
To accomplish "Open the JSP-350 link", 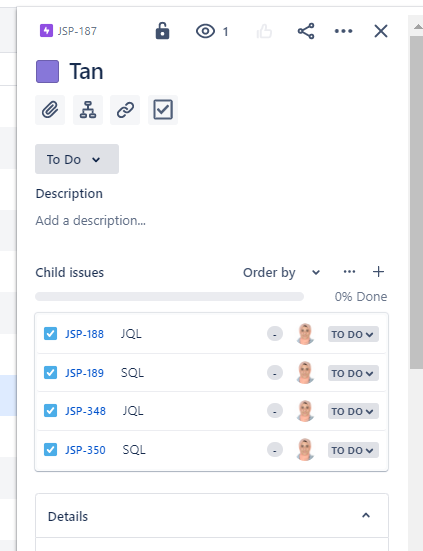I will [85, 450].
